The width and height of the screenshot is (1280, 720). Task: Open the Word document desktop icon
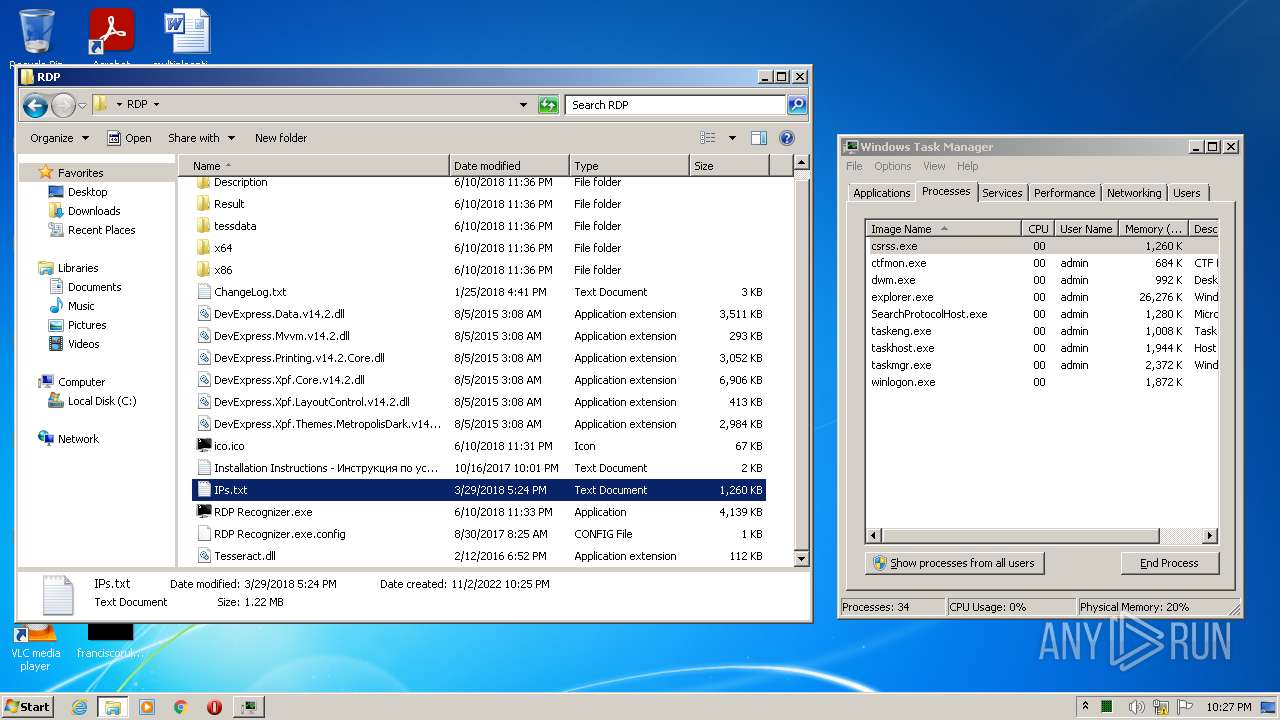pos(186,32)
